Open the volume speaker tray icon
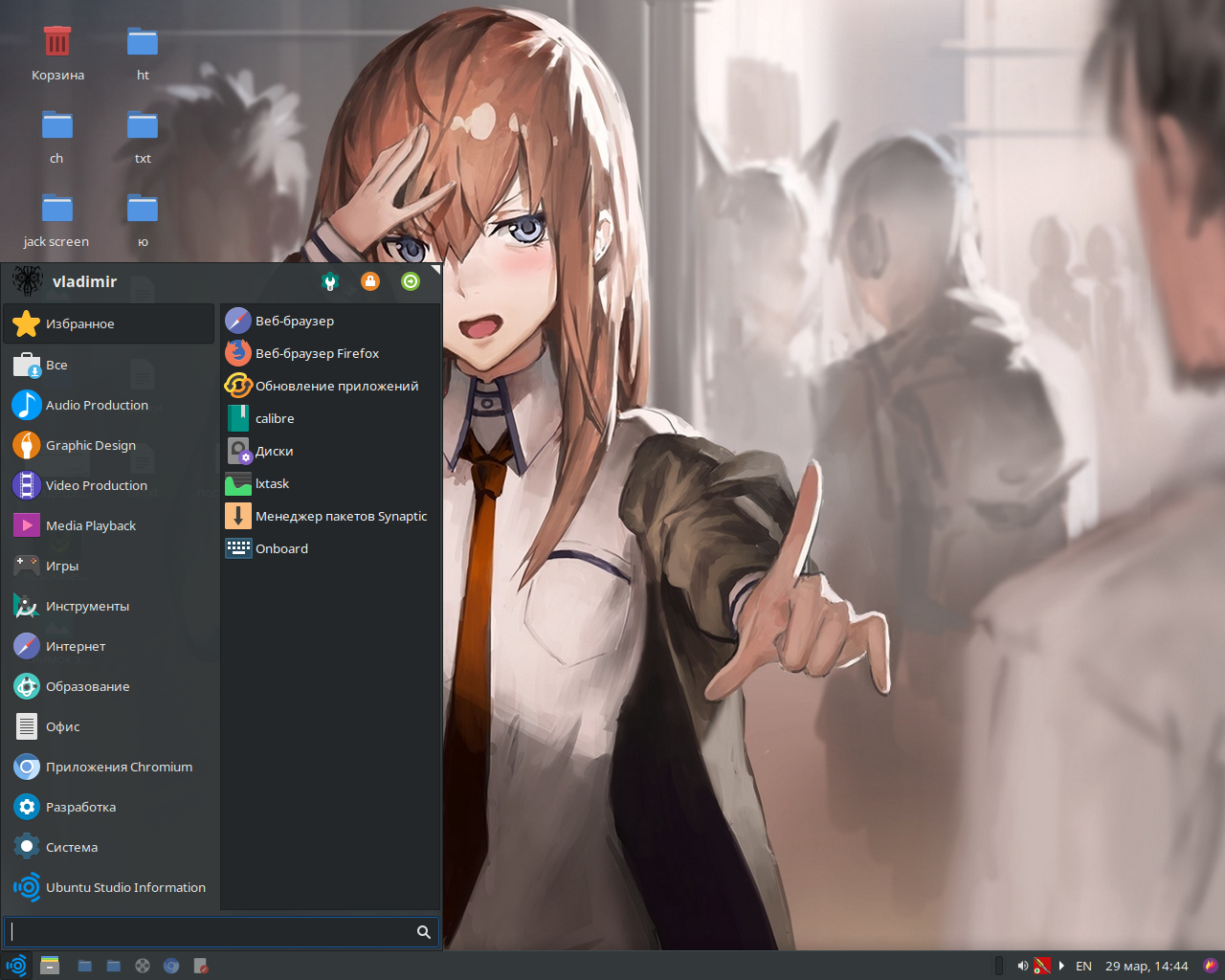Viewport: 1225px width, 980px height. pos(1022,966)
